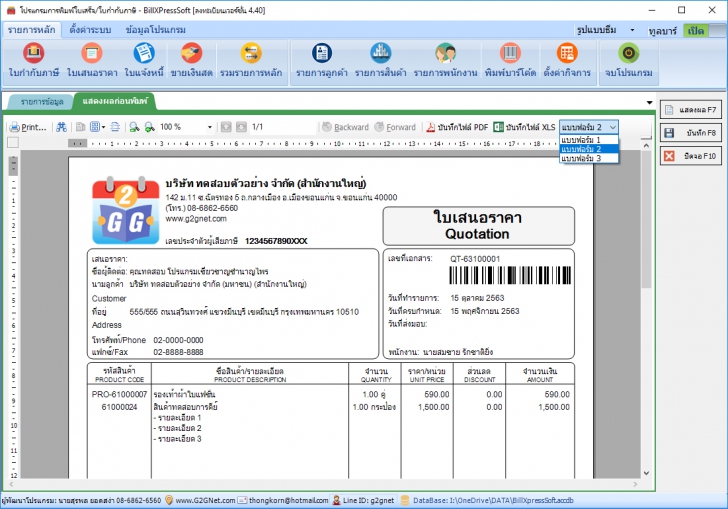The image size is (728, 509).
Task: Open ตั้งค่ากิจการ business settings
Action: click(x=567, y=60)
